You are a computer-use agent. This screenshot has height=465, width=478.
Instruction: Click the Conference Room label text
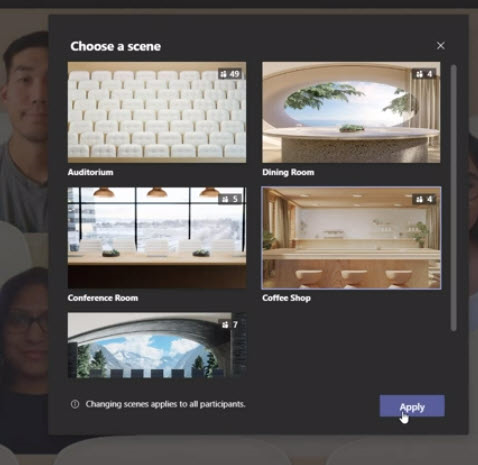pyautogui.click(x=103, y=298)
